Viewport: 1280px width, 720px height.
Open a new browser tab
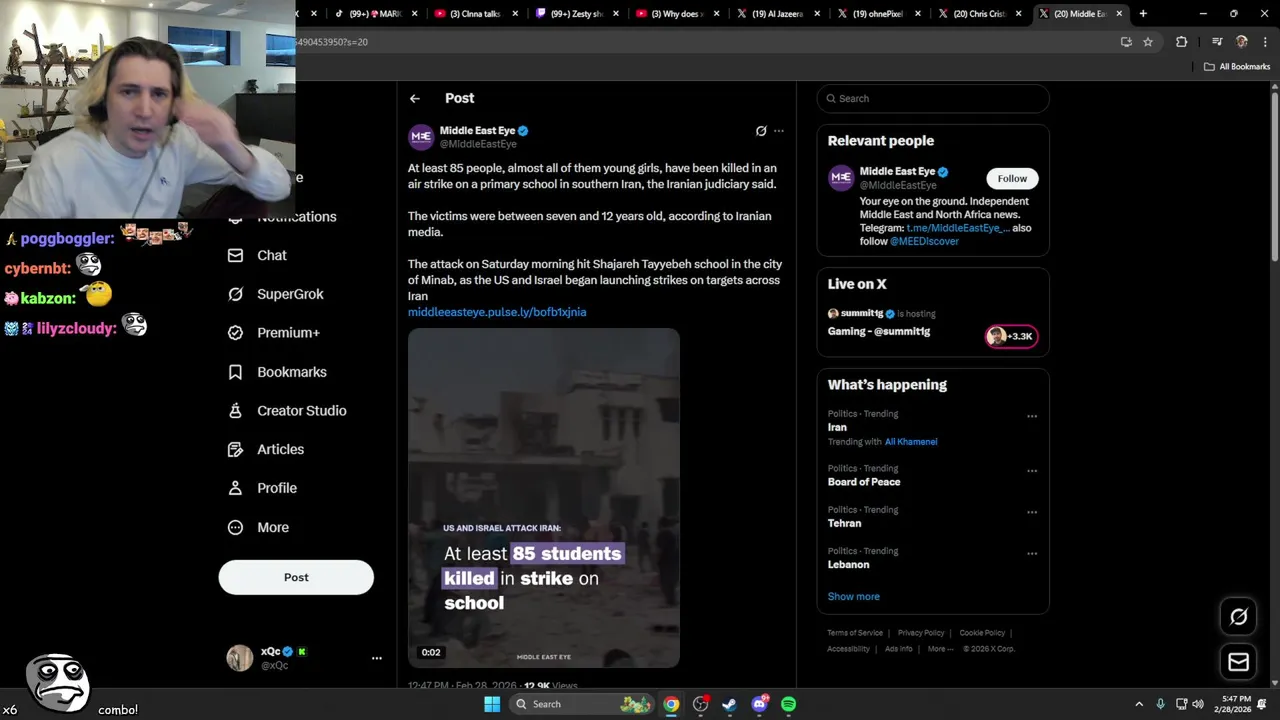click(x=1143, y=14)
